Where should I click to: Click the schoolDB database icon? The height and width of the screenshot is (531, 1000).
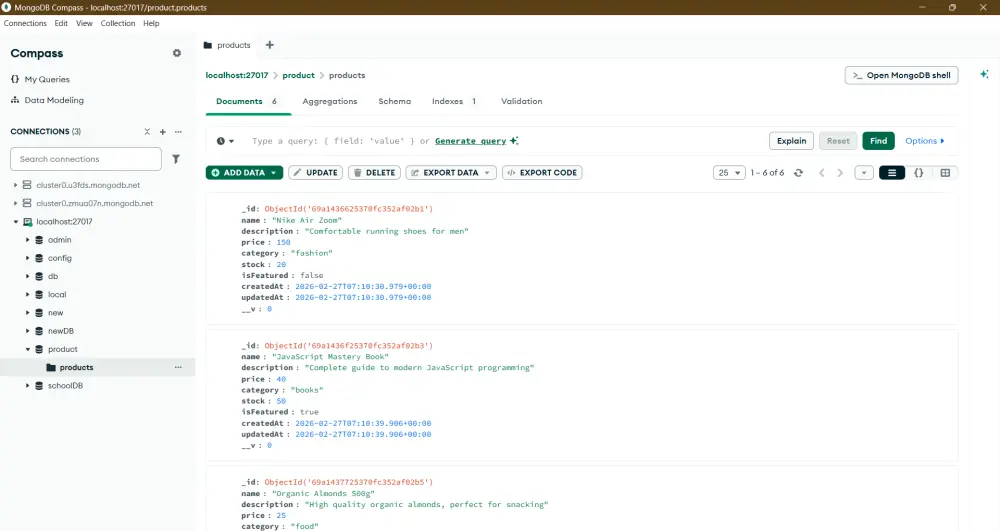39,386
